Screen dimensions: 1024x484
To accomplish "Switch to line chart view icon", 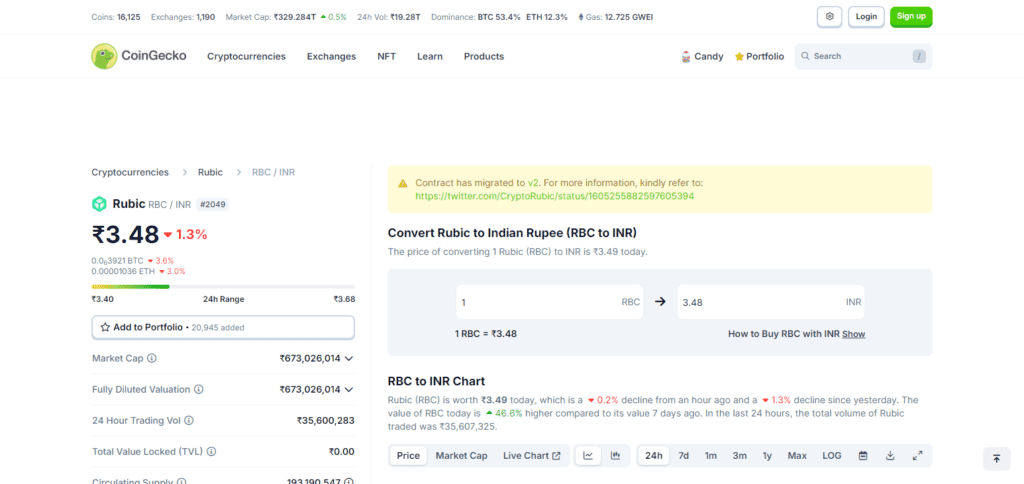I will pos(588,456).
